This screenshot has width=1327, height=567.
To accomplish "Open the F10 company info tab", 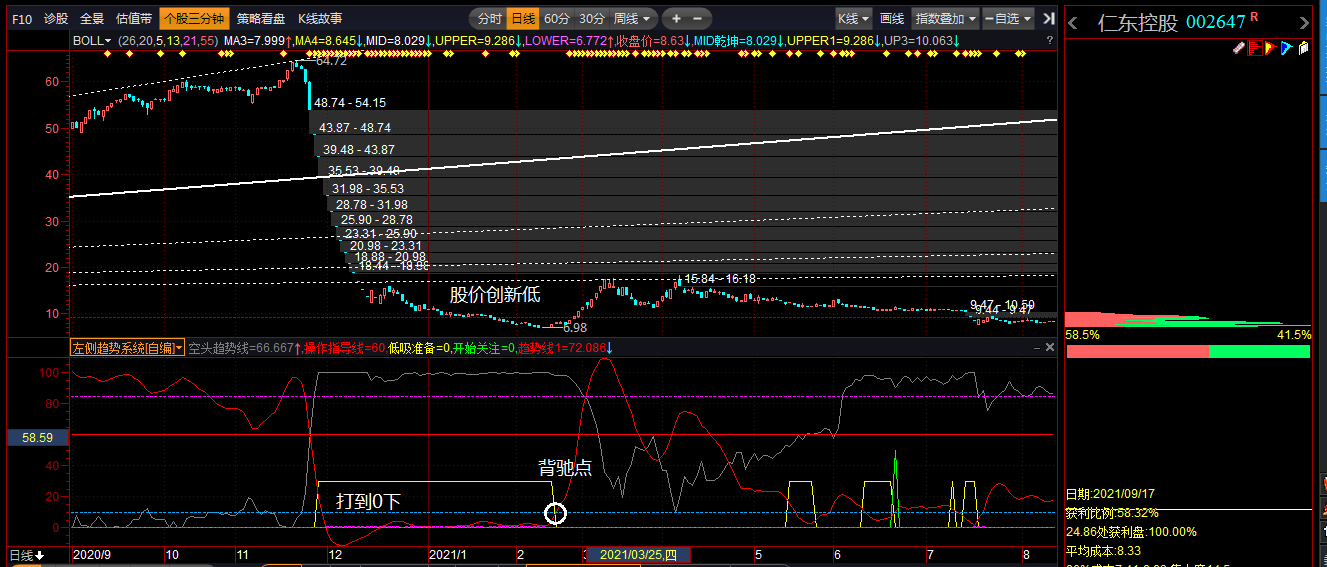I will point(21,18).
